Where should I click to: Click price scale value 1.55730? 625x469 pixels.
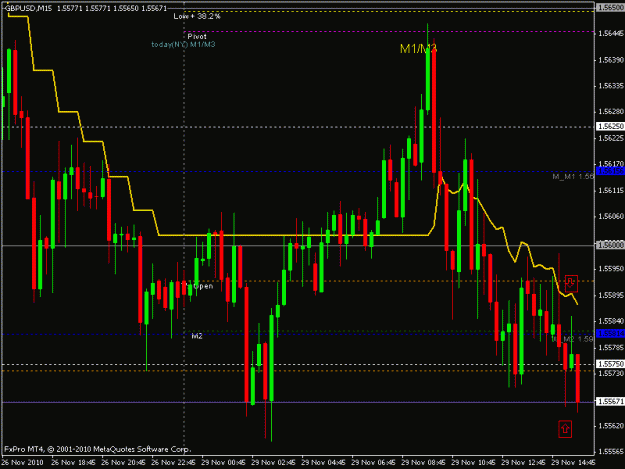coord(611,373)
